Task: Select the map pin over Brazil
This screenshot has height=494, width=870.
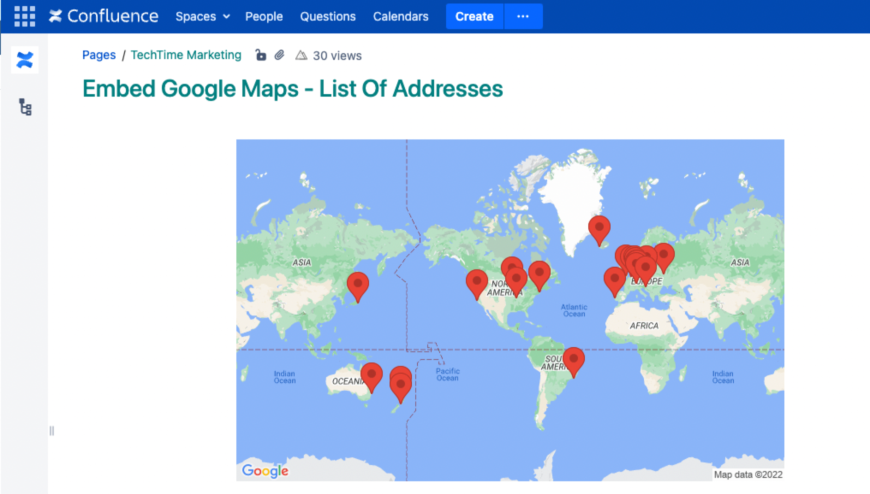Action: pos(574,362)
